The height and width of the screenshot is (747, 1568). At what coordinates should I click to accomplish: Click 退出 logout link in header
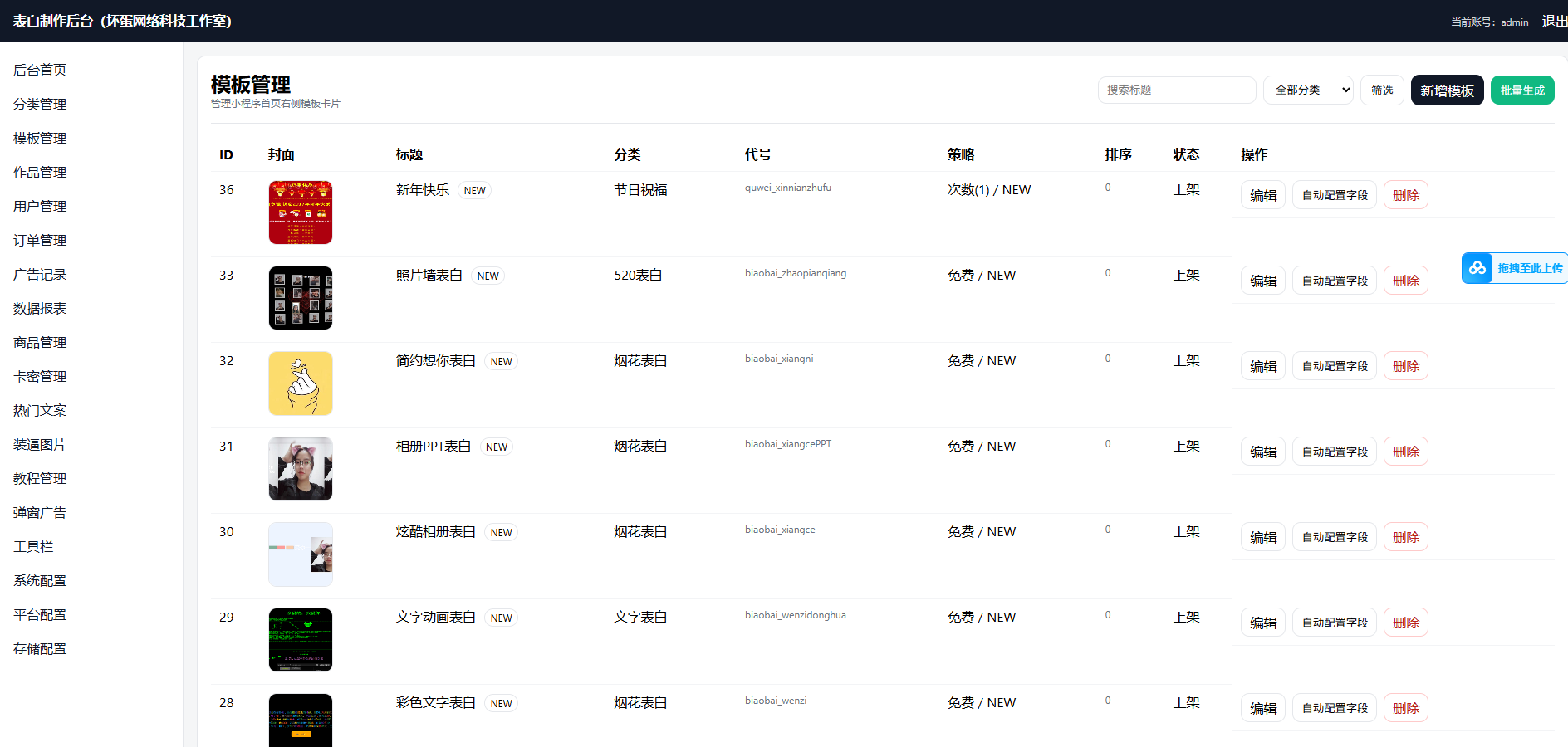(x=1553, y=22)
